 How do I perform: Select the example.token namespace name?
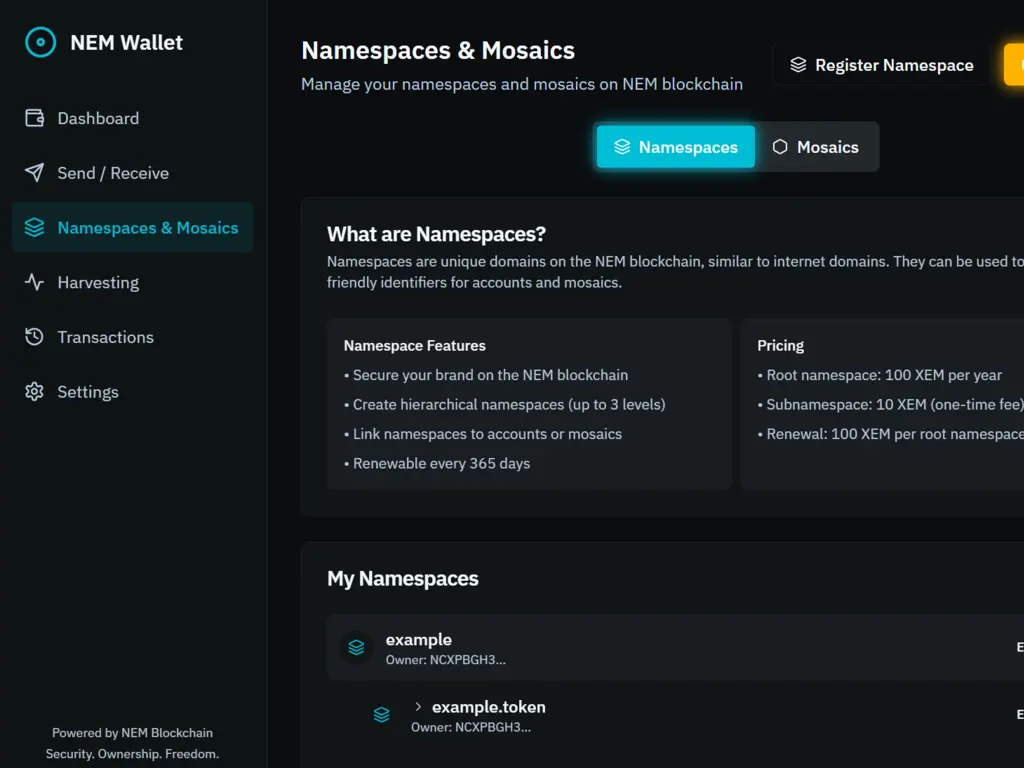488,707
